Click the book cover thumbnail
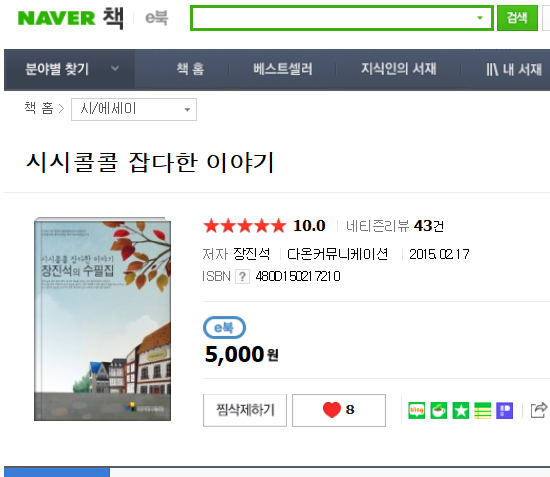550x477 pixels. pos(102,319)
